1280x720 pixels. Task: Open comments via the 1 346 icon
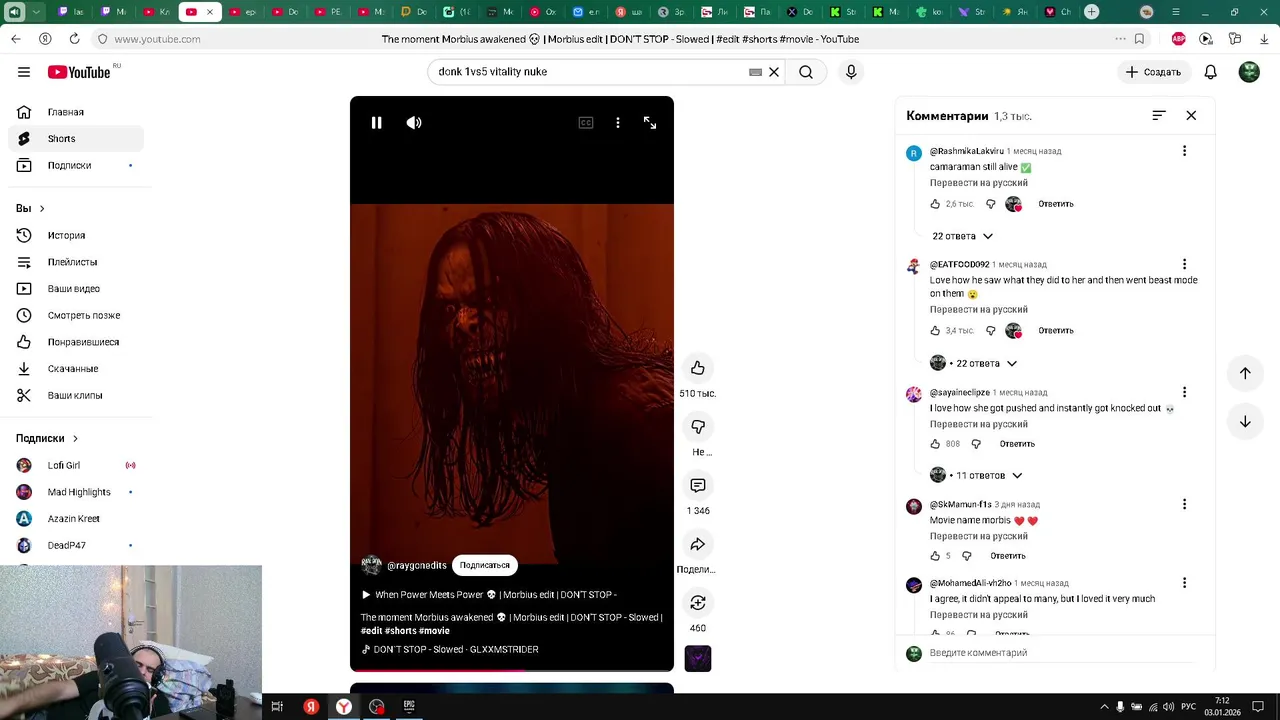[x=698, y=485]
